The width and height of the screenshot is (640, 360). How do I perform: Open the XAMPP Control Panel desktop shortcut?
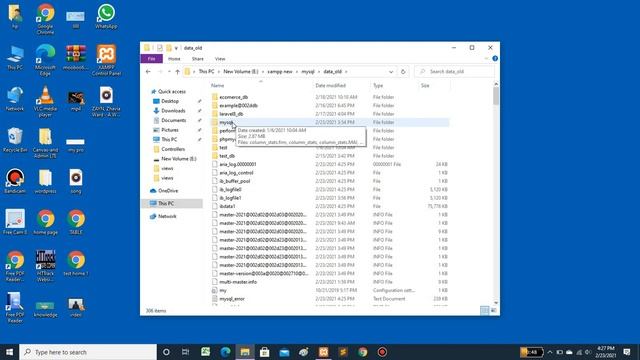(x=106, y=60)
